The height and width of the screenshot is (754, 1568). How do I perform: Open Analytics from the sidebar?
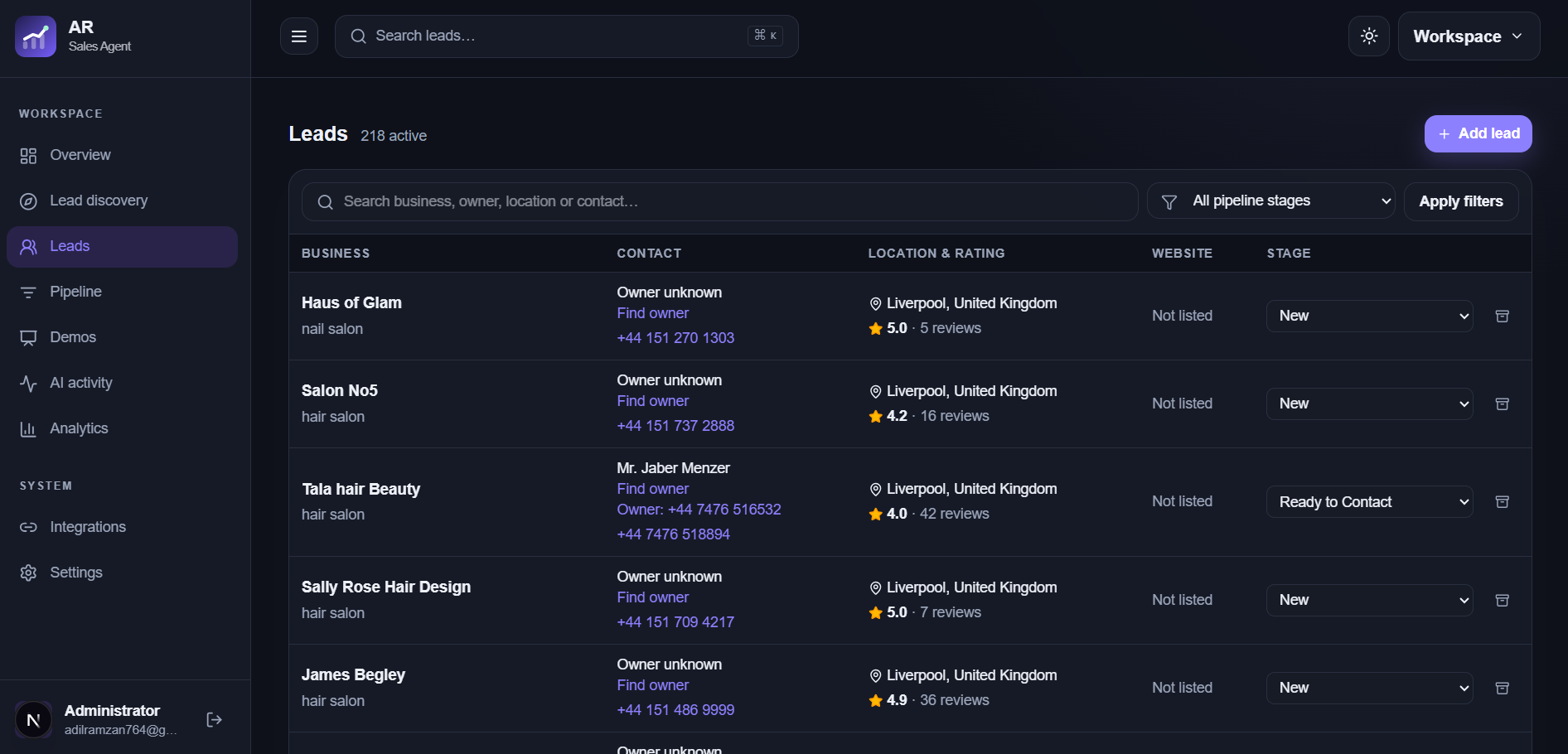tap(122, 429)
